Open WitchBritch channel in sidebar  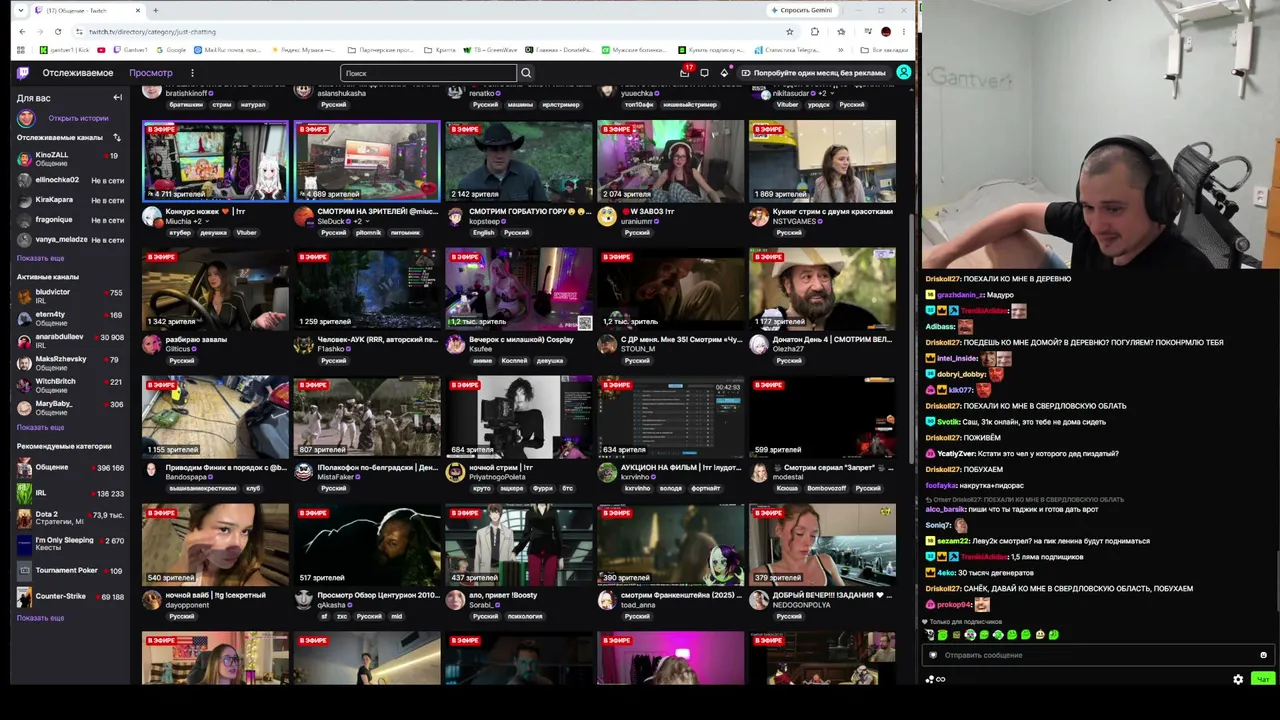pyautogui.click(x=70, y=385)
